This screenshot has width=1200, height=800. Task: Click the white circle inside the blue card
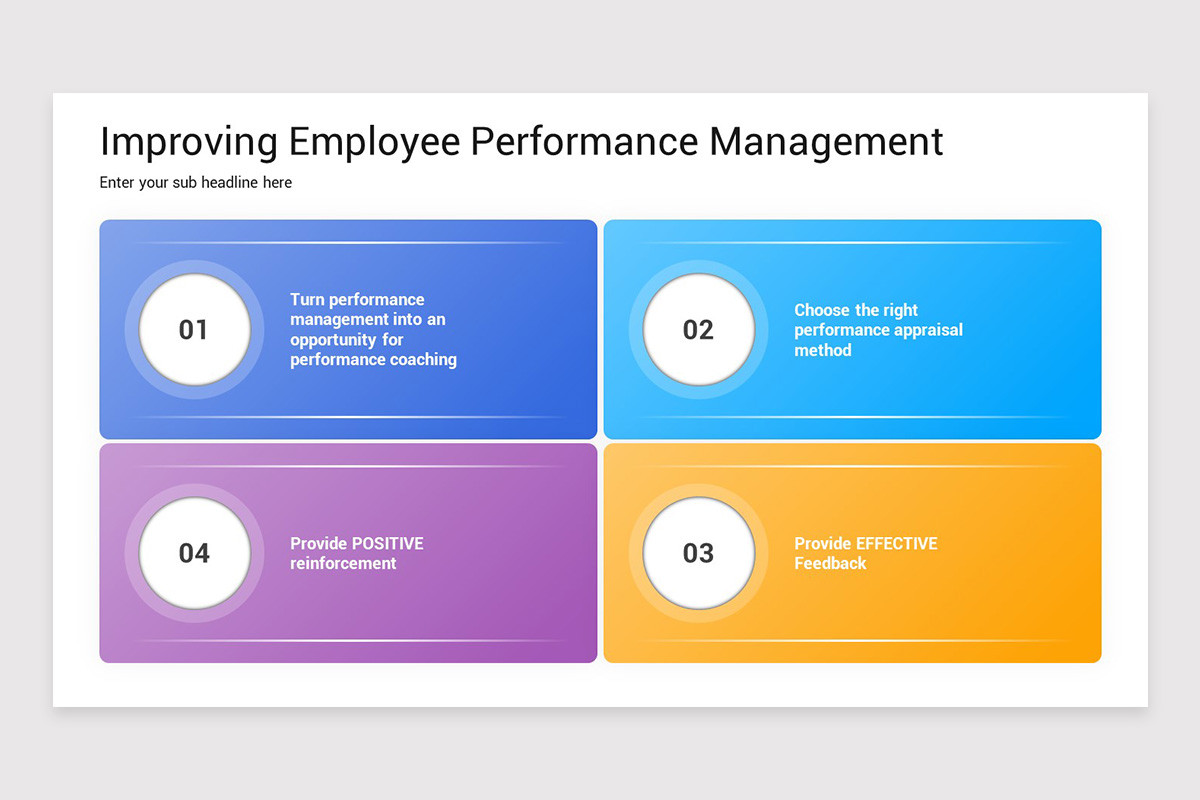(196, 330)
